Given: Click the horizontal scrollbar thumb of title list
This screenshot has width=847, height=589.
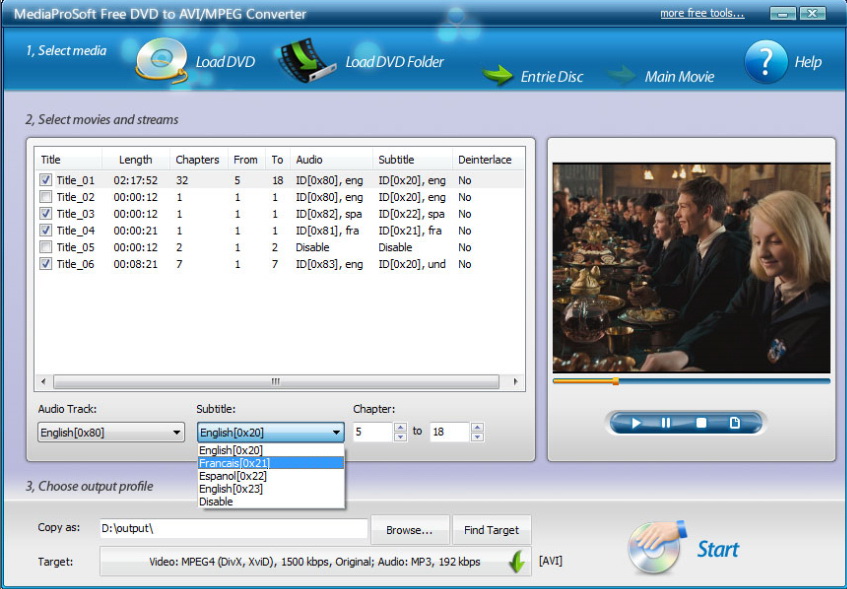Looking at the screenshot, I should (276, 381).
